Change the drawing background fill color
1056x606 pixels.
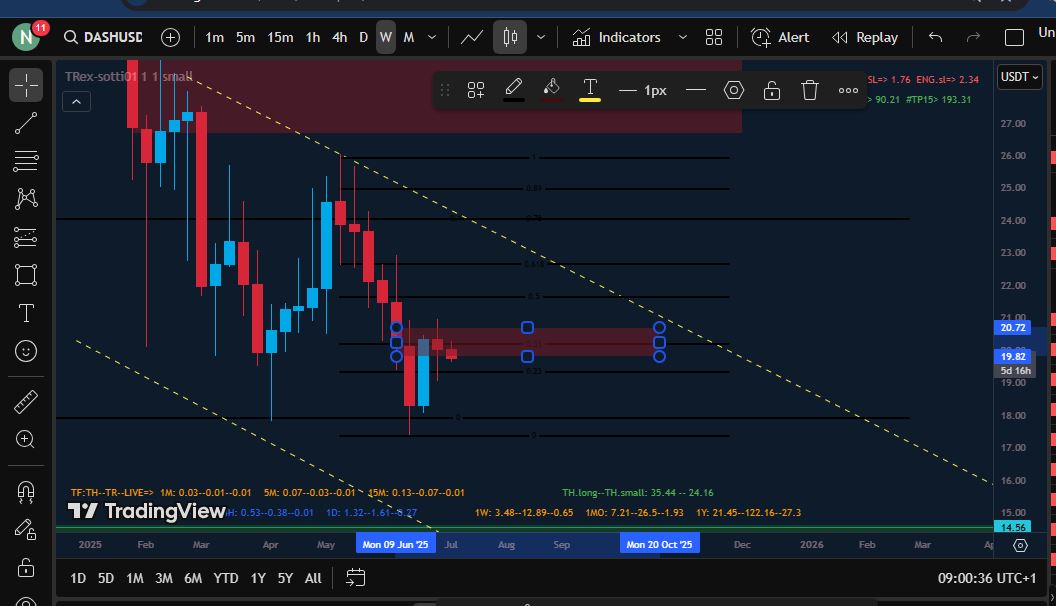click(552, 90)
